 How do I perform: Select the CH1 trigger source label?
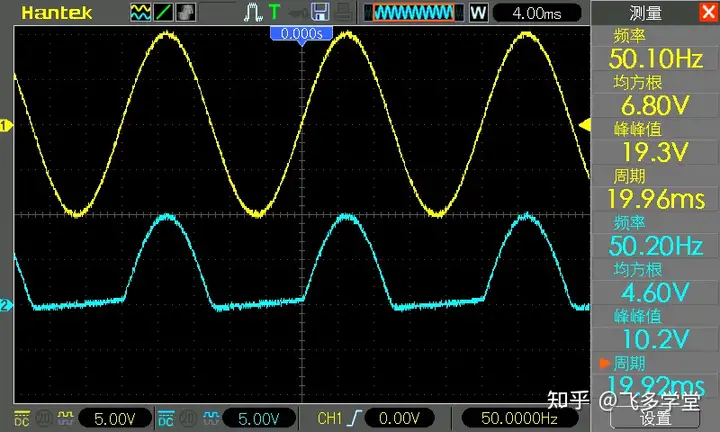click(x=330, y=418)
